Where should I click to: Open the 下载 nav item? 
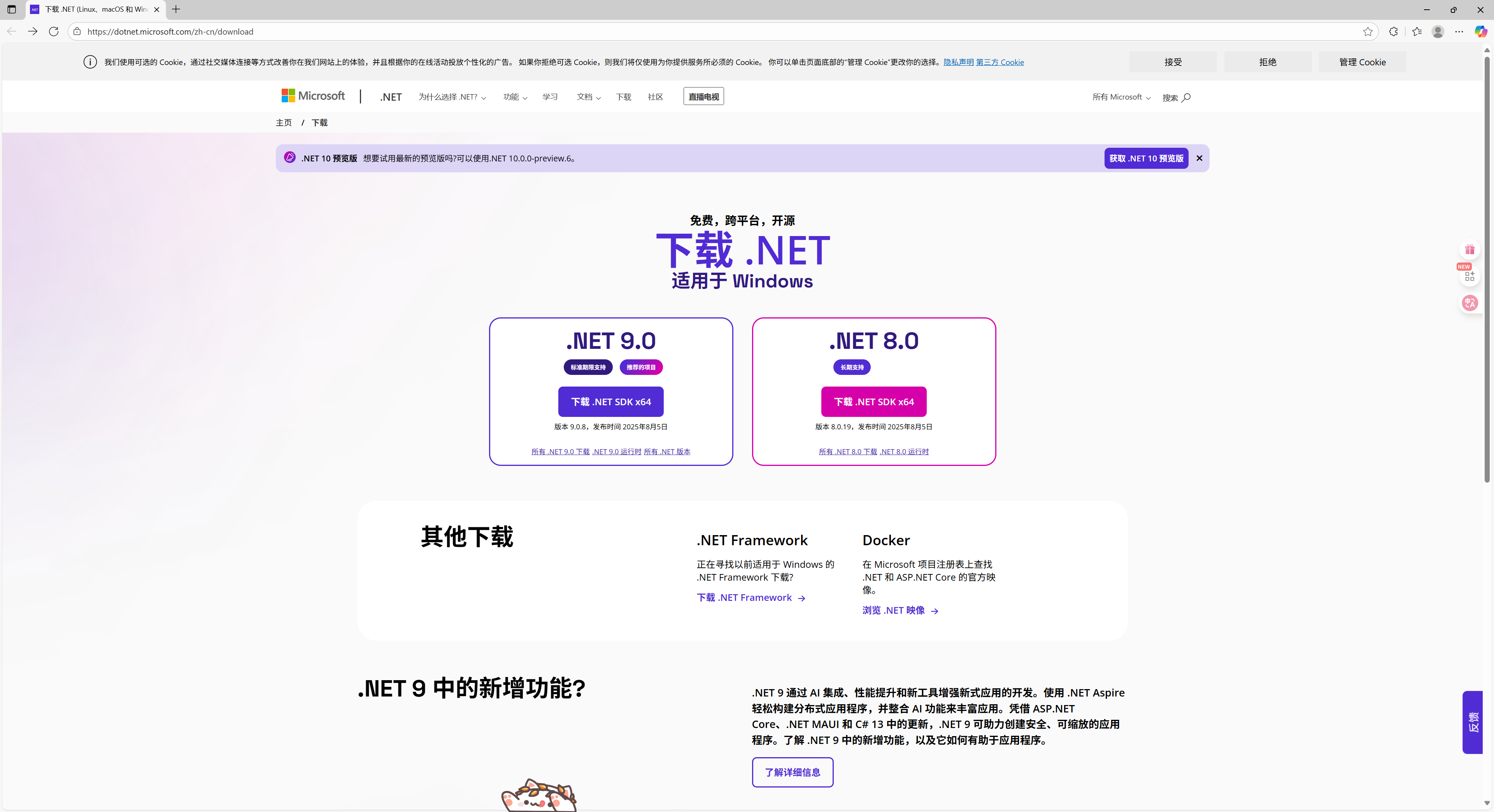623,97
